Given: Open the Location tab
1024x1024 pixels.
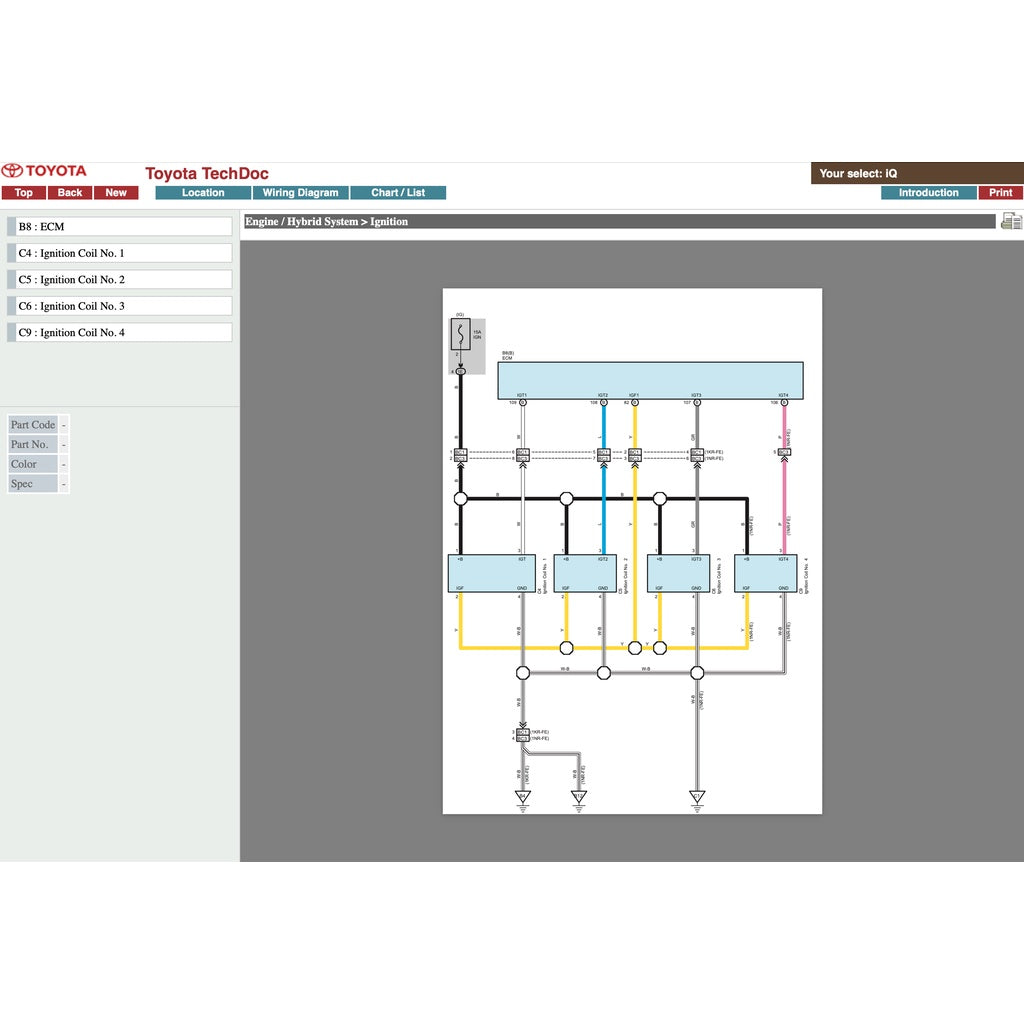Looking at the screenshot, I should pos(203,193).
